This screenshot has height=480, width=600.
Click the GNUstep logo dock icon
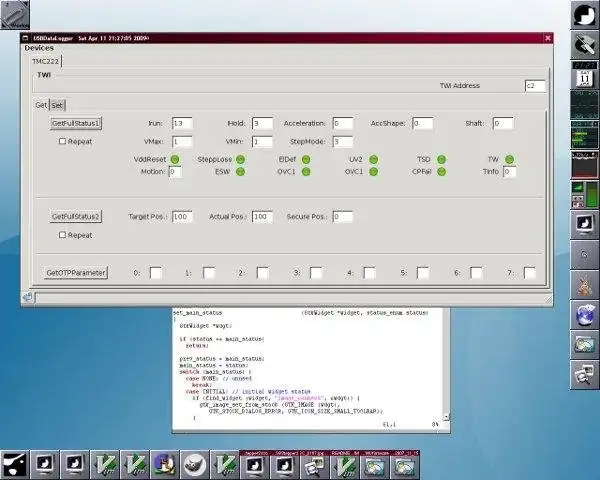[x=585, y=15]
